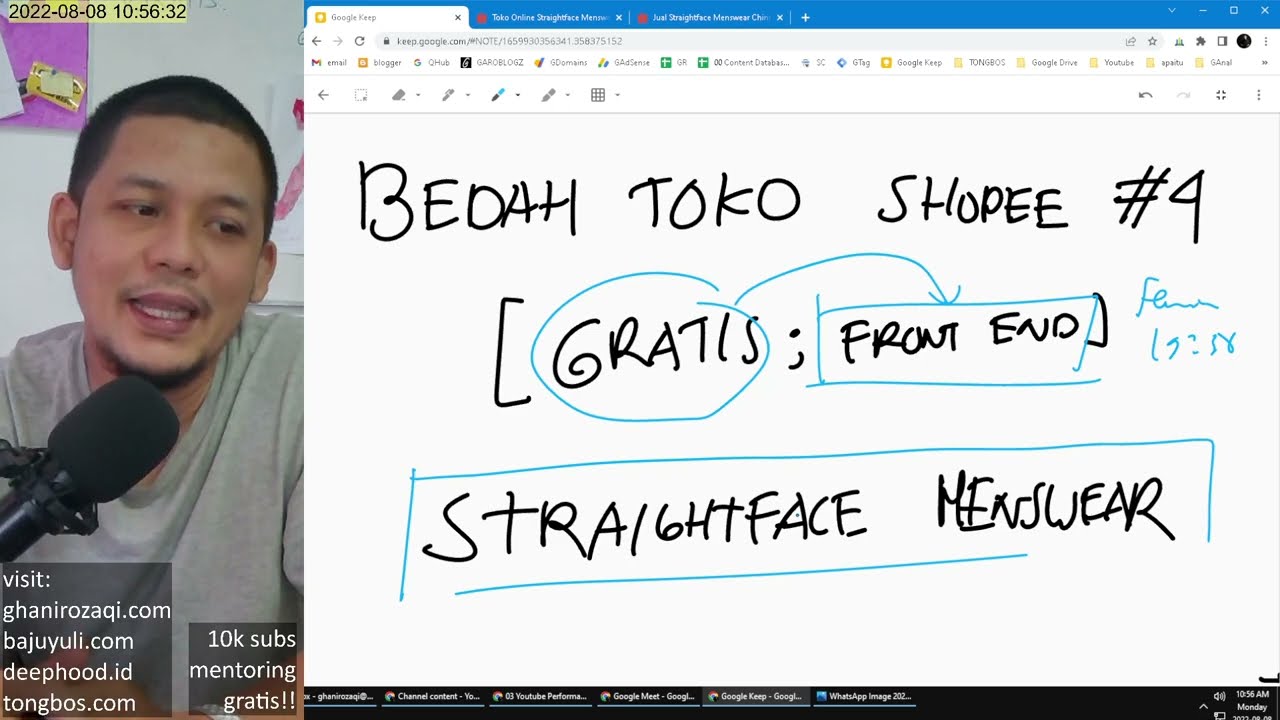This screenshot has height=720, width=1280.
Task: Open the tab search chevron
Action: (1172, 10)
